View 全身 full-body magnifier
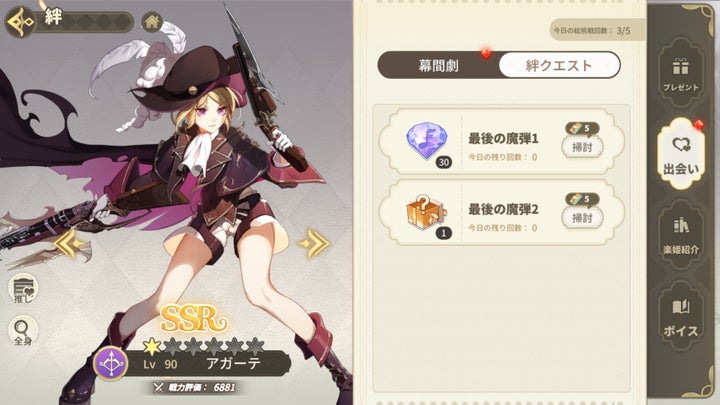 (x=23, y=331)
